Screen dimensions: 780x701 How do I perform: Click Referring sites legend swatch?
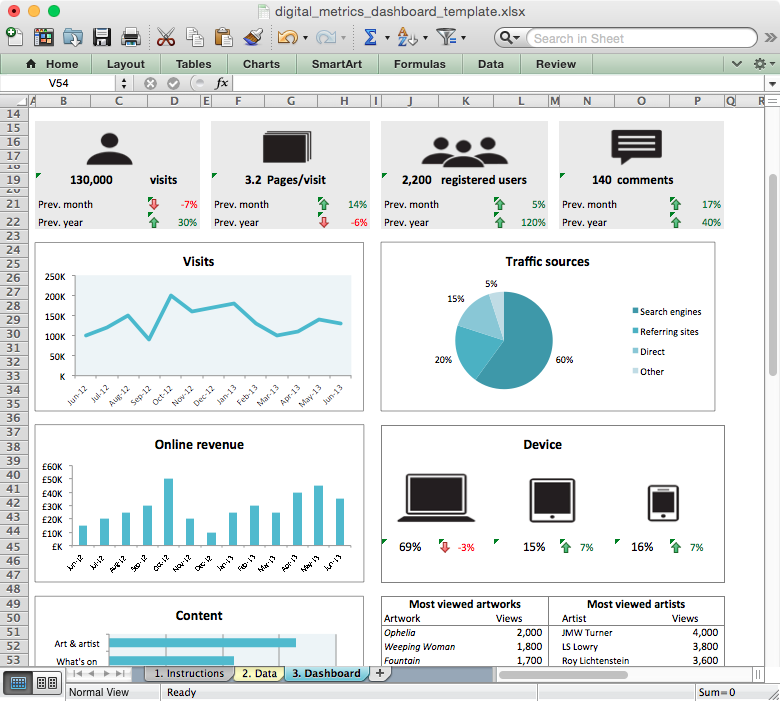[x=635, y=331]
